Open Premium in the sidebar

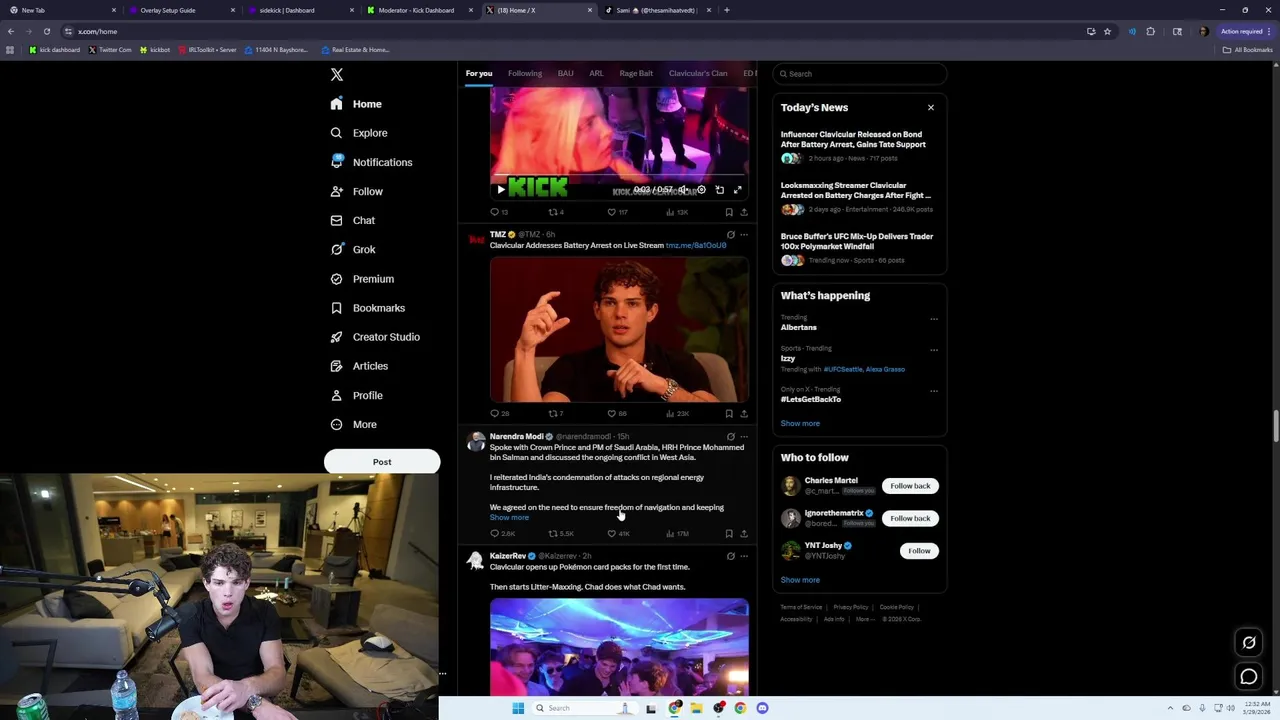[x=361, y=279]
